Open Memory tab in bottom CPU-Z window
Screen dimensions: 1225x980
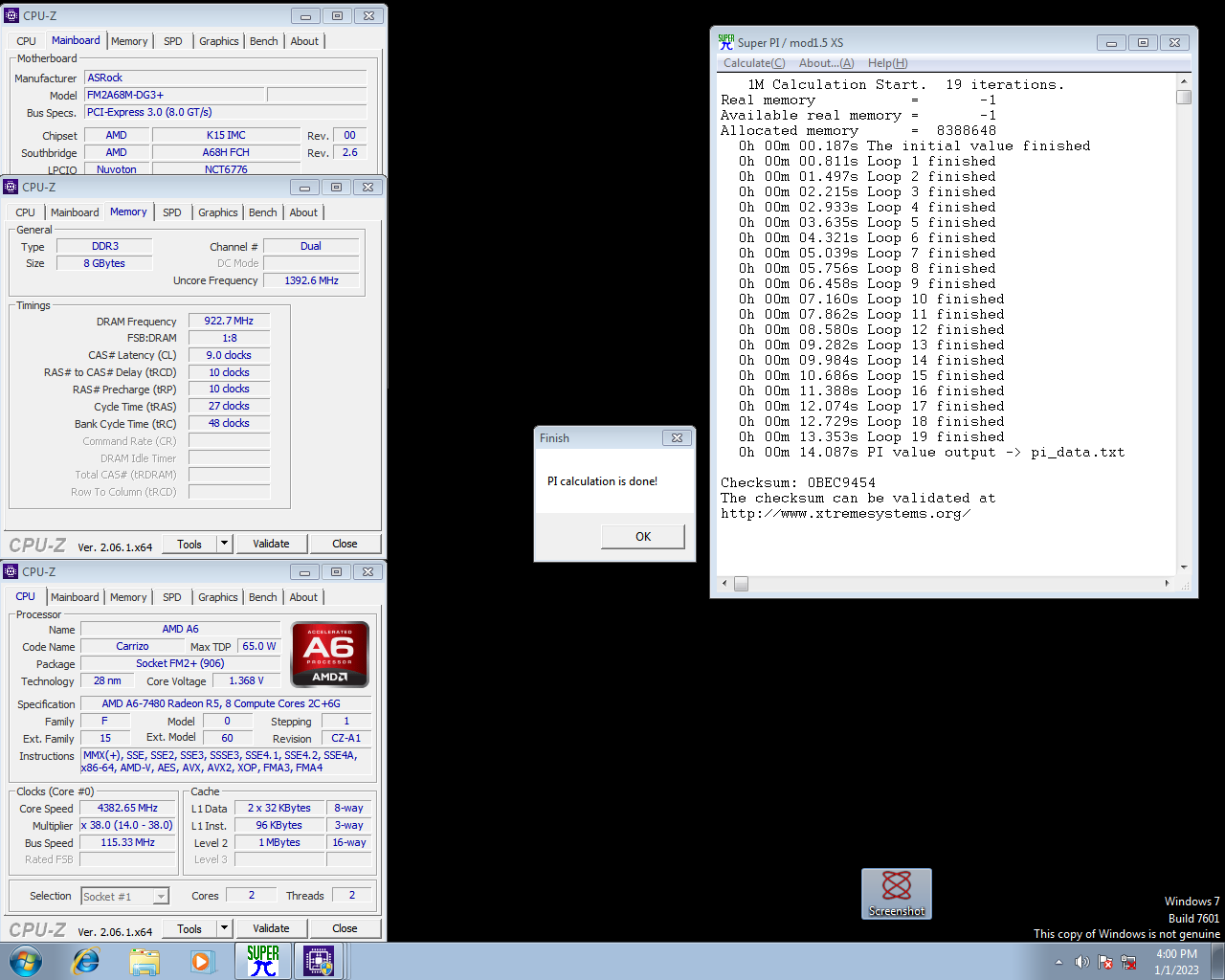pyautogui.click(x=128, y=597)
